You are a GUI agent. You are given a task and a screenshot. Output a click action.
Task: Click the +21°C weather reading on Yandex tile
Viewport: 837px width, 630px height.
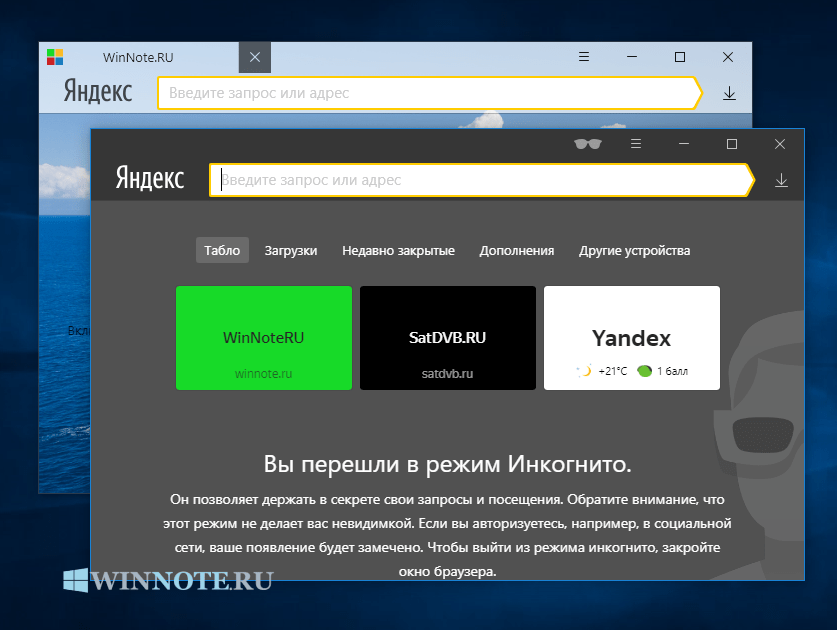[x=612, y=371]
